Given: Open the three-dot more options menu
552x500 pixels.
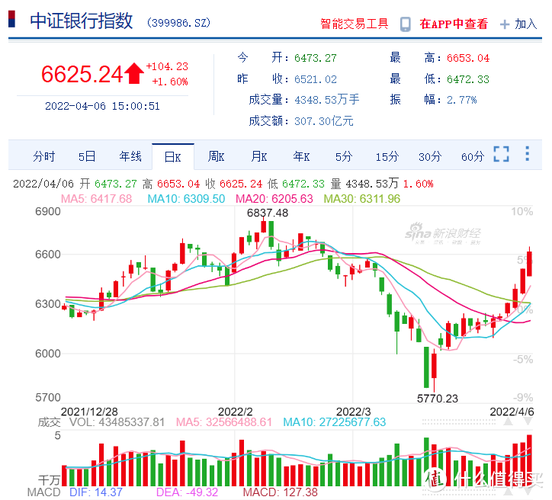Looking at the screenshot, I should (x=527, y=154).
